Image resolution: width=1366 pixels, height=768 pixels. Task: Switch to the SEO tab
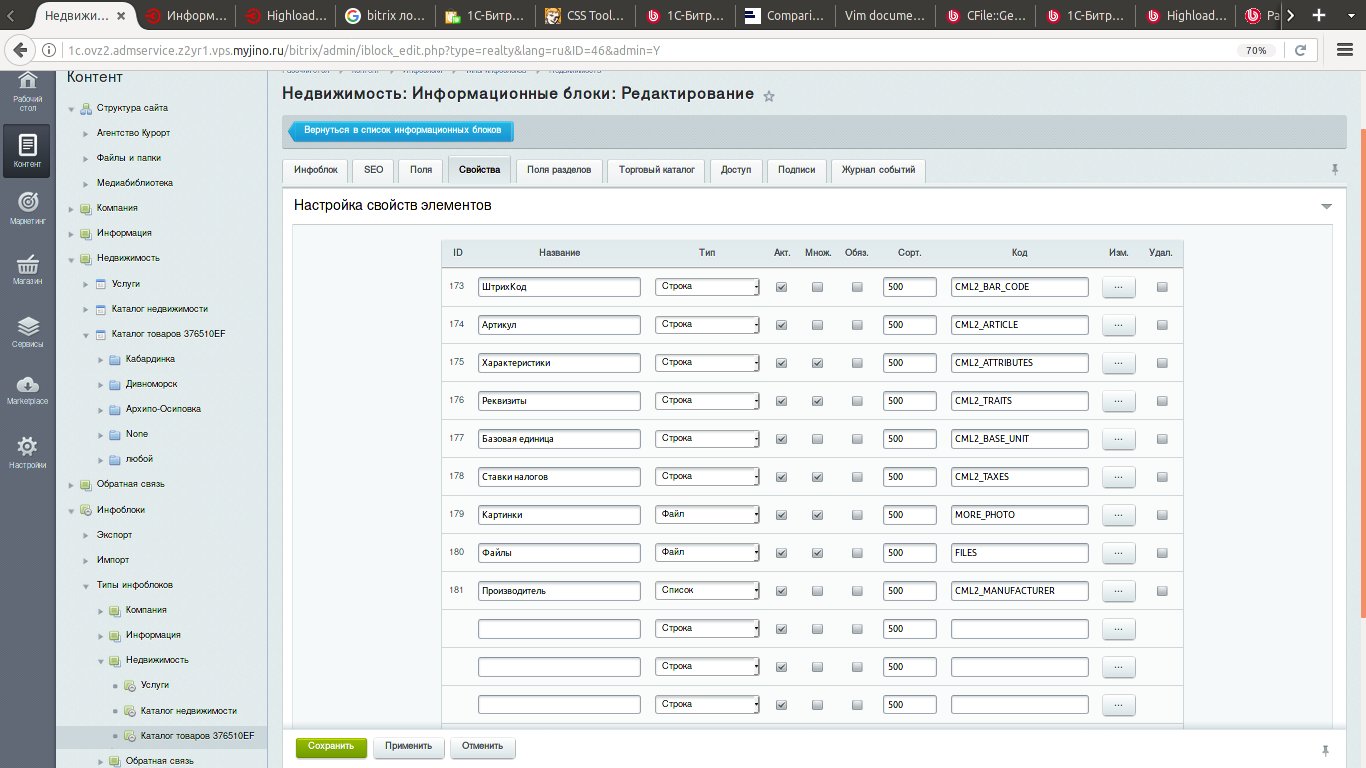[373, 171]
